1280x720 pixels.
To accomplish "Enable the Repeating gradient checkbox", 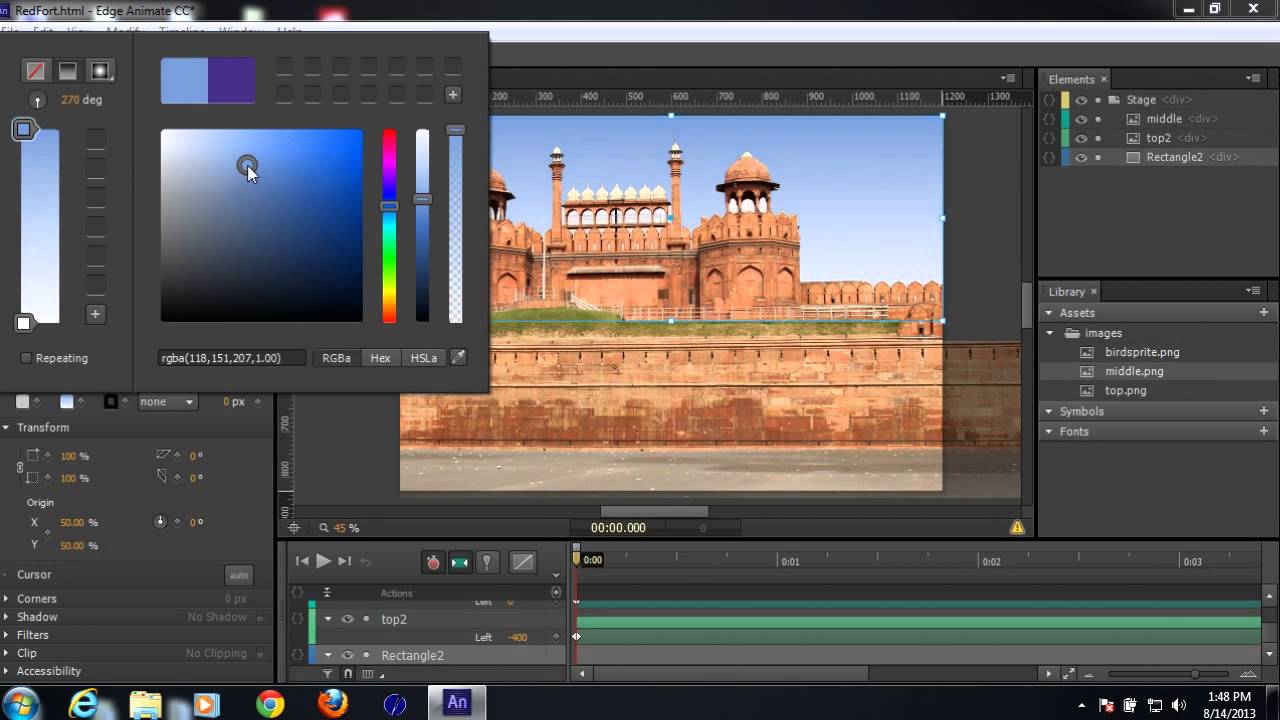I will click(26, 358).
